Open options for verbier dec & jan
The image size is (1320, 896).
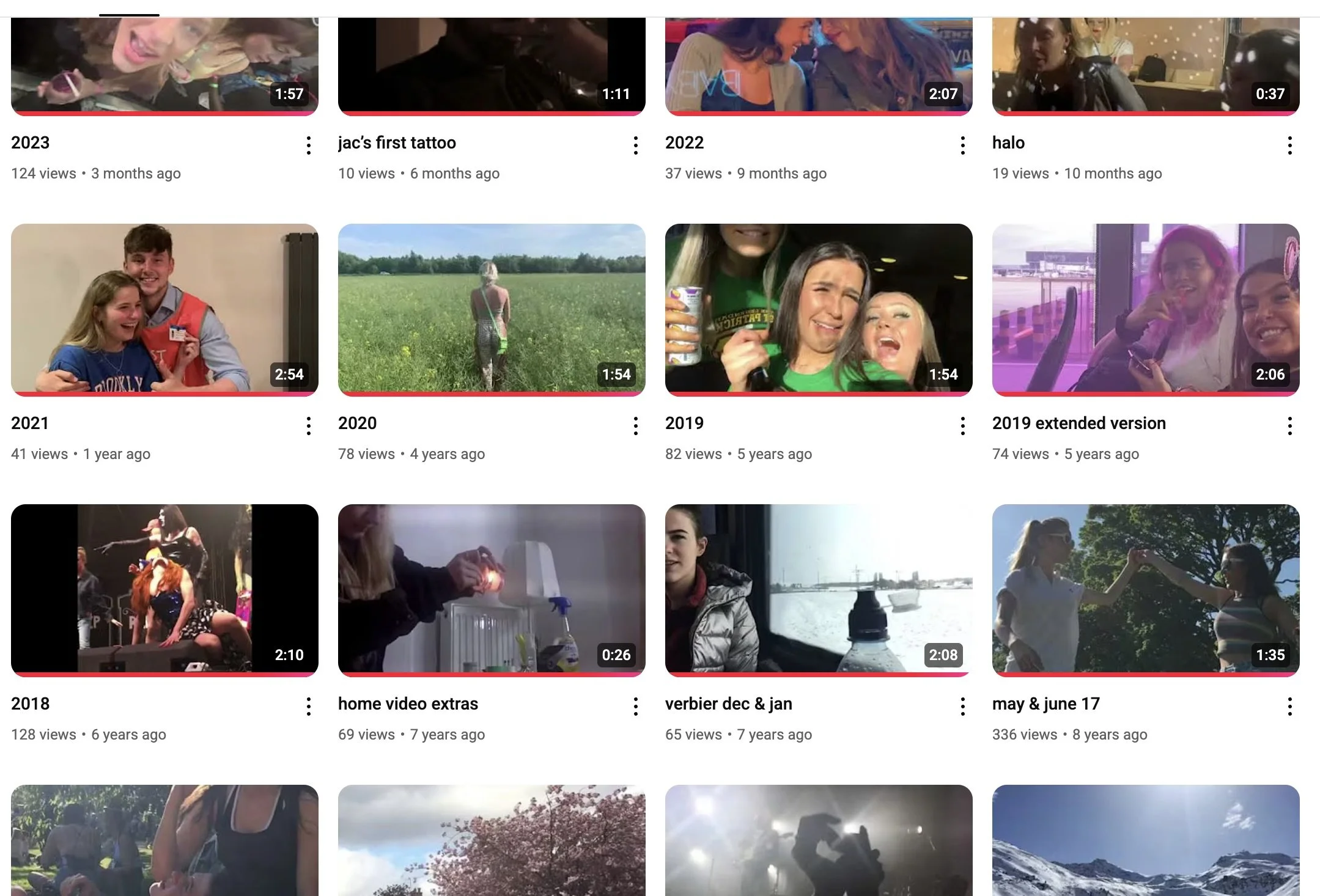(x=963, y=707)
